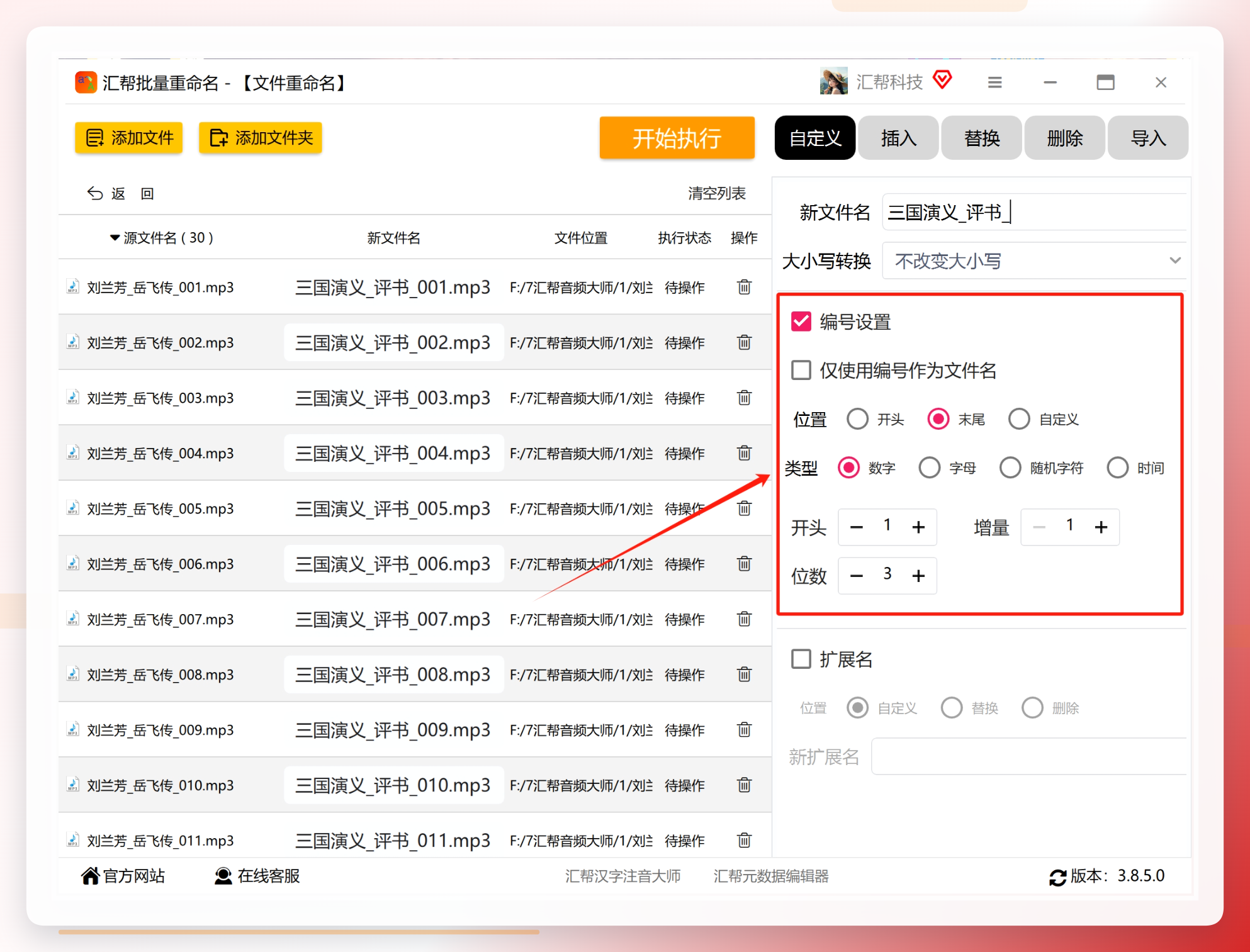Open the hamburger menu icon in title bar

(994, 82)
